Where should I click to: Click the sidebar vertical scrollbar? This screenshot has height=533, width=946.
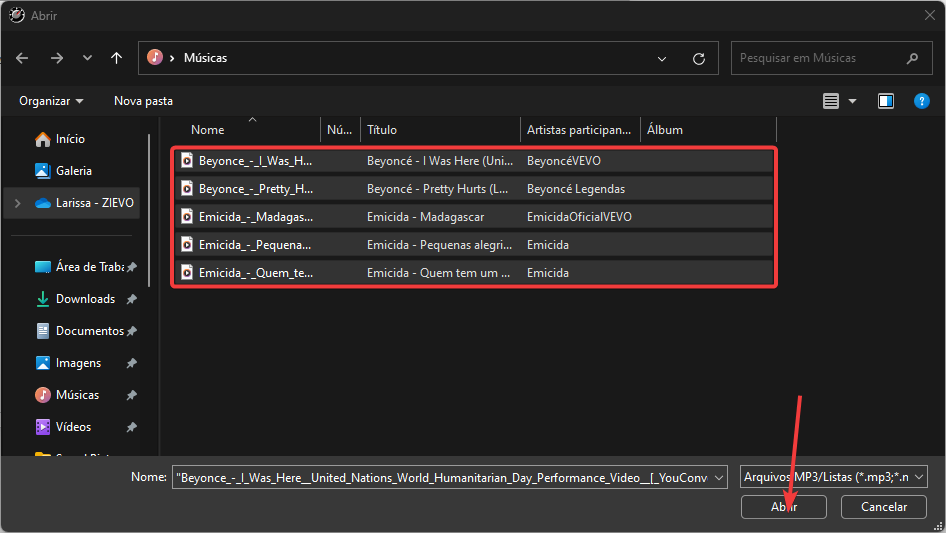(149, 211)
